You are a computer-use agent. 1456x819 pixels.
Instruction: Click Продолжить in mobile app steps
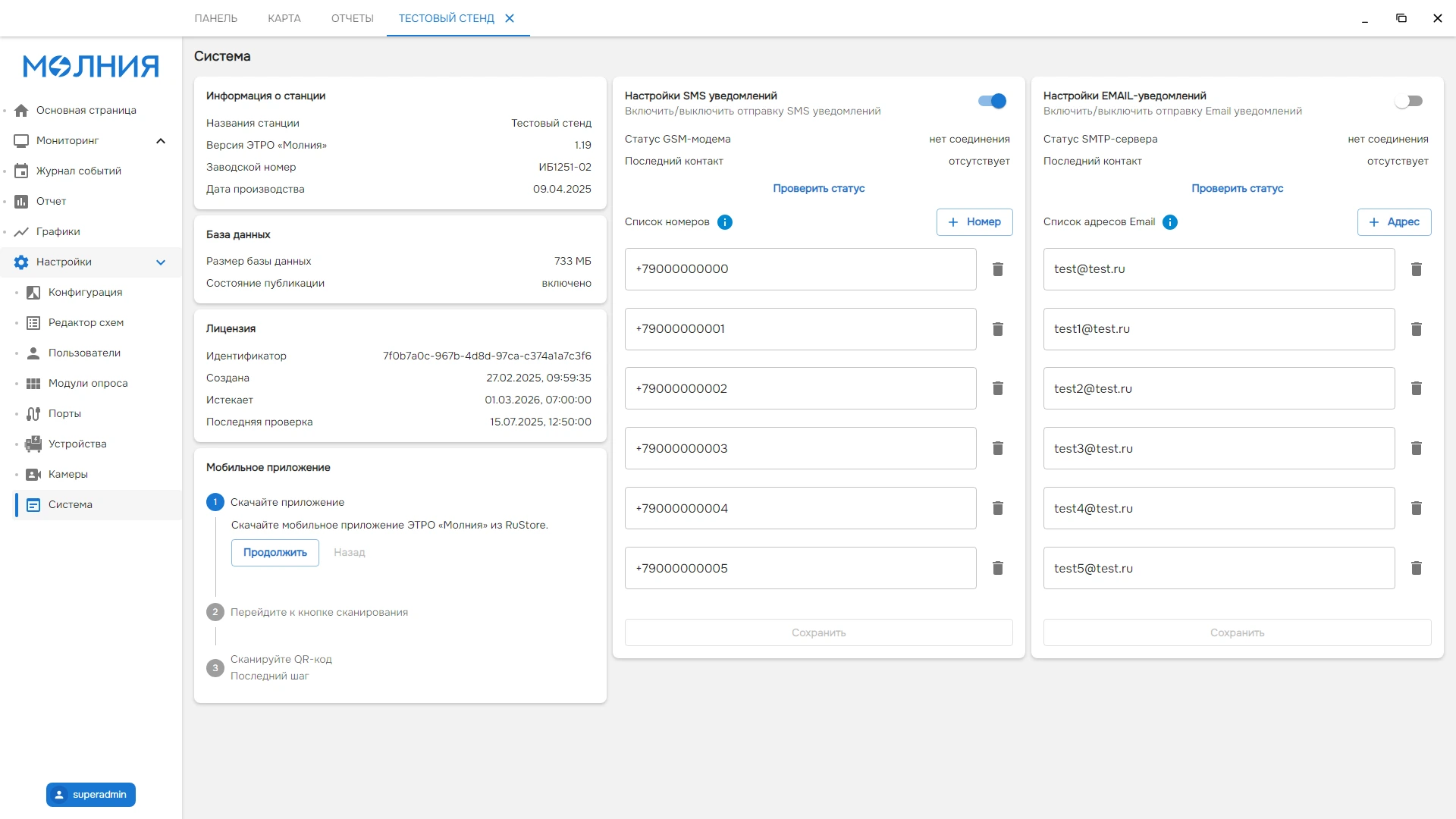(x=275, y=552)
